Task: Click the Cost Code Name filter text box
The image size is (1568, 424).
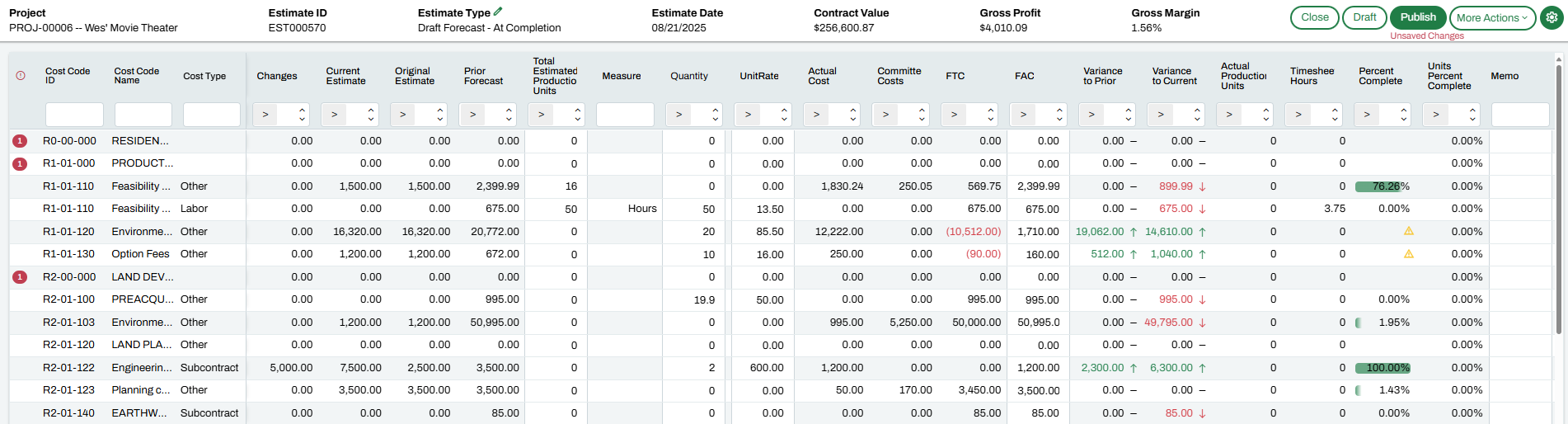Action: point(143,115)
